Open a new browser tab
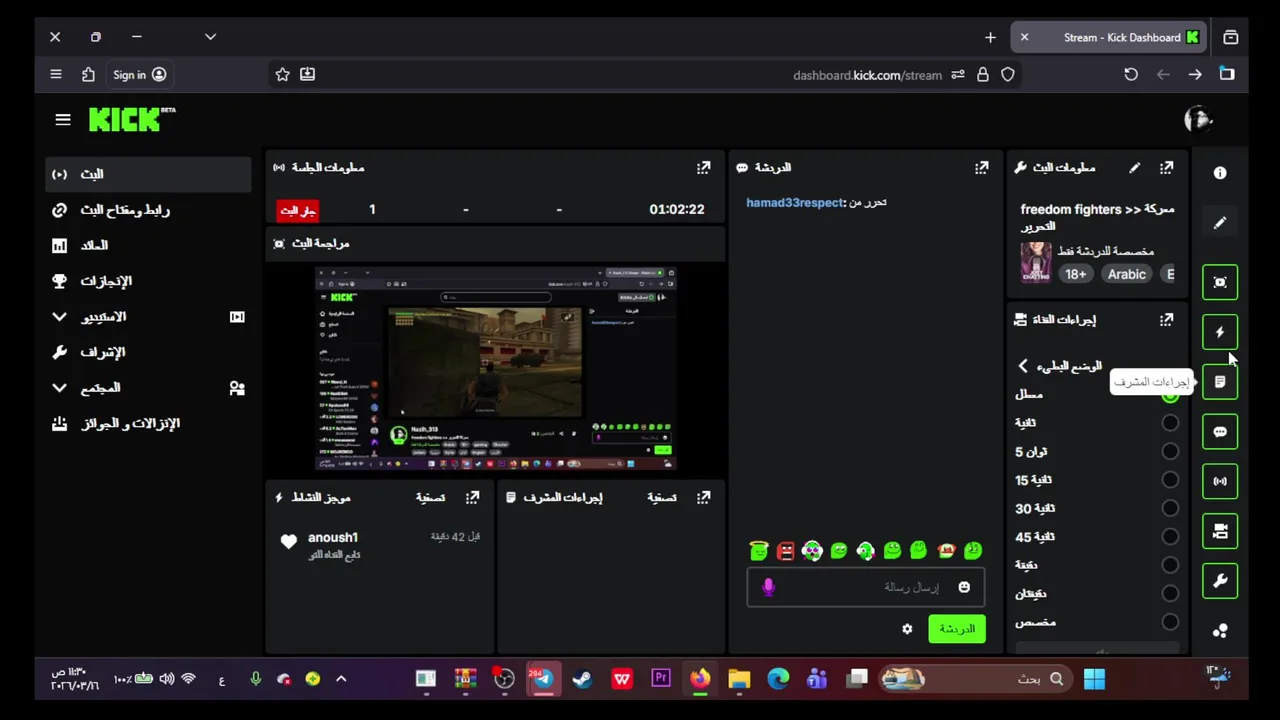This screenshot has height=720, width=1280. [x=990, y=37]
